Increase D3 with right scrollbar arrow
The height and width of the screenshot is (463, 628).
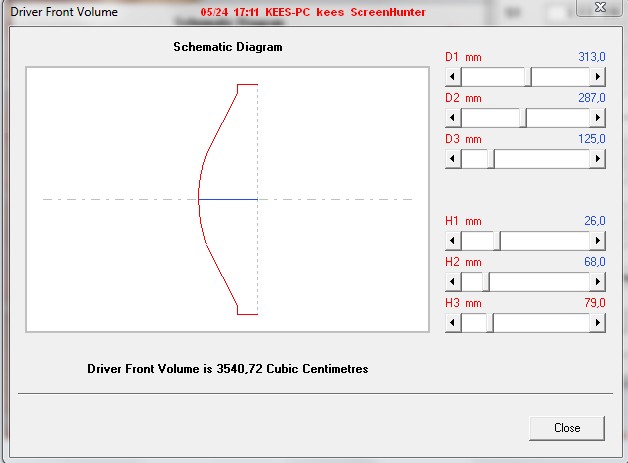[598, 159]
